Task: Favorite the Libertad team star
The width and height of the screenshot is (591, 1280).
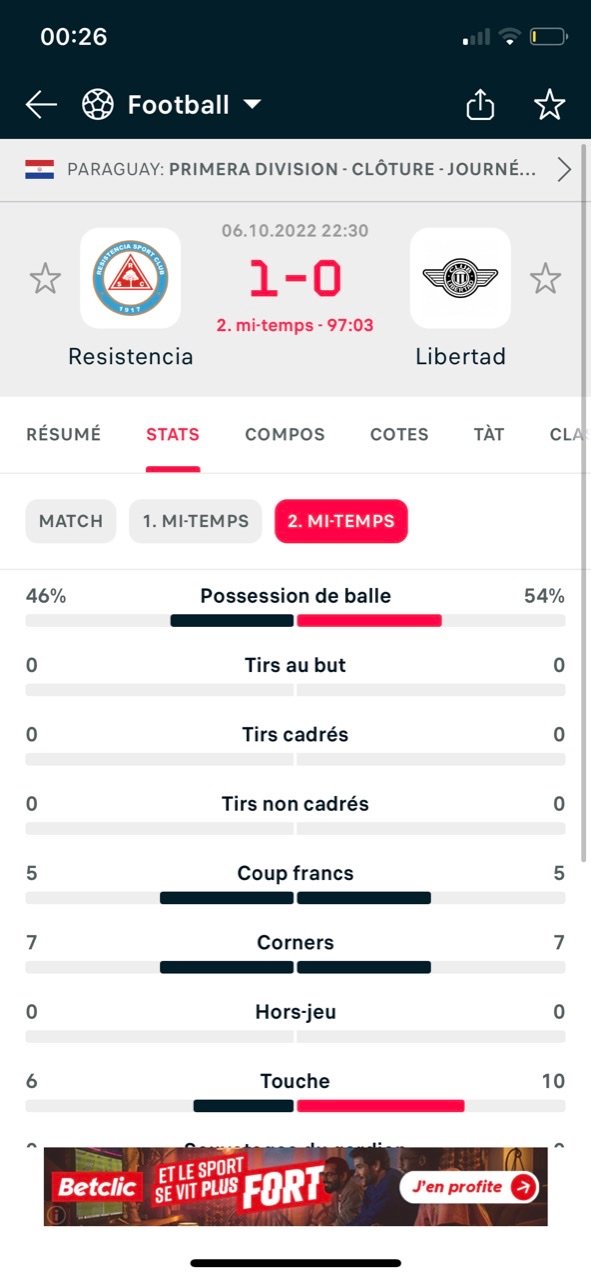Action: pyautogui.click(x=545, y=278)
